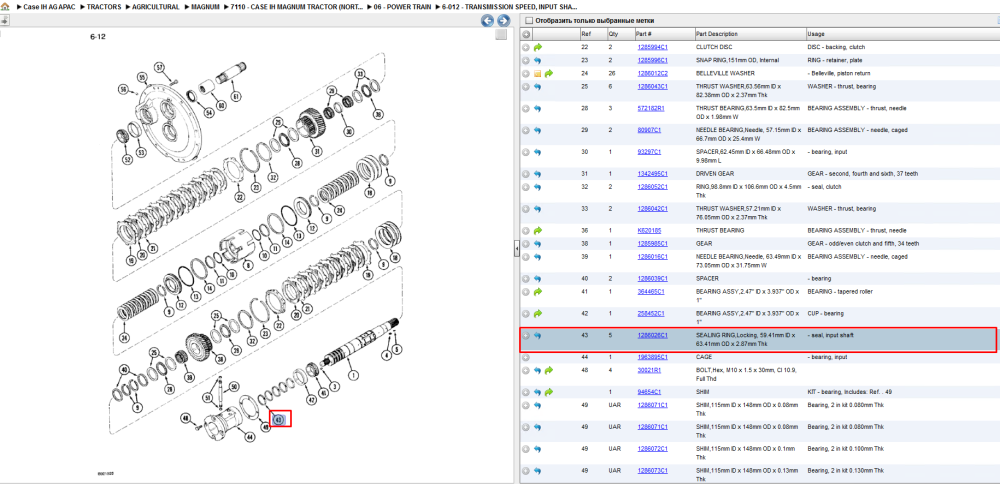Add CLUTCH DISC row via its plus icon
1000x484 pixels.
(x=526, y=47)
